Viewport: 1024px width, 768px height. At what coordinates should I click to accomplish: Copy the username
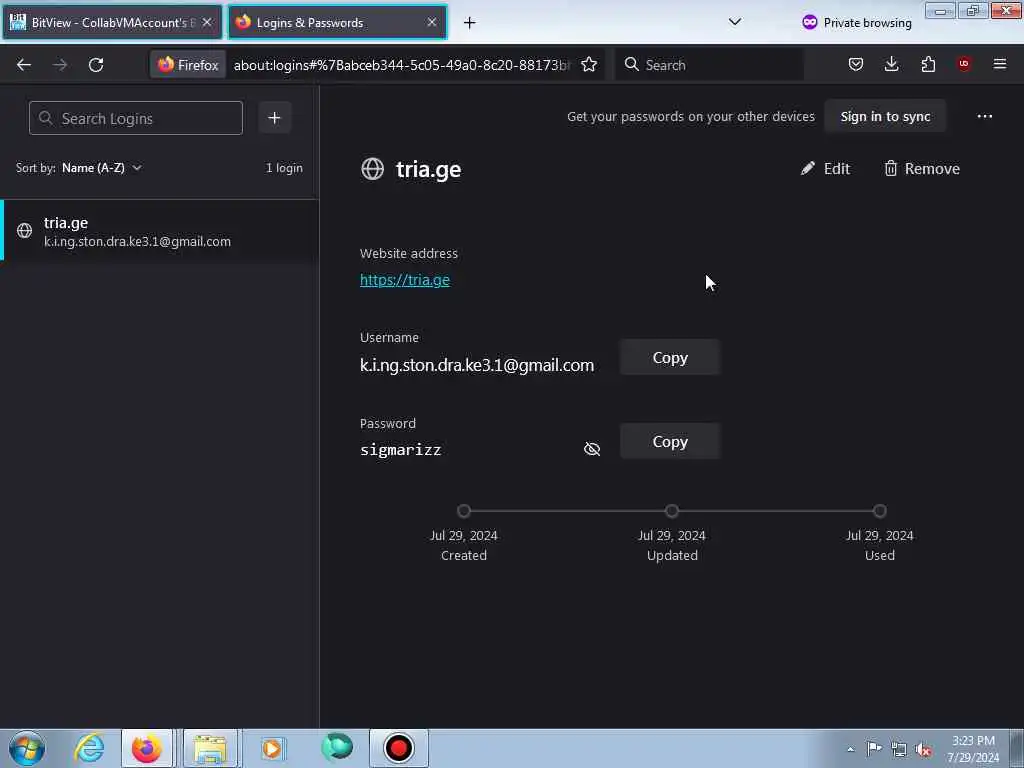pos(670,357)
